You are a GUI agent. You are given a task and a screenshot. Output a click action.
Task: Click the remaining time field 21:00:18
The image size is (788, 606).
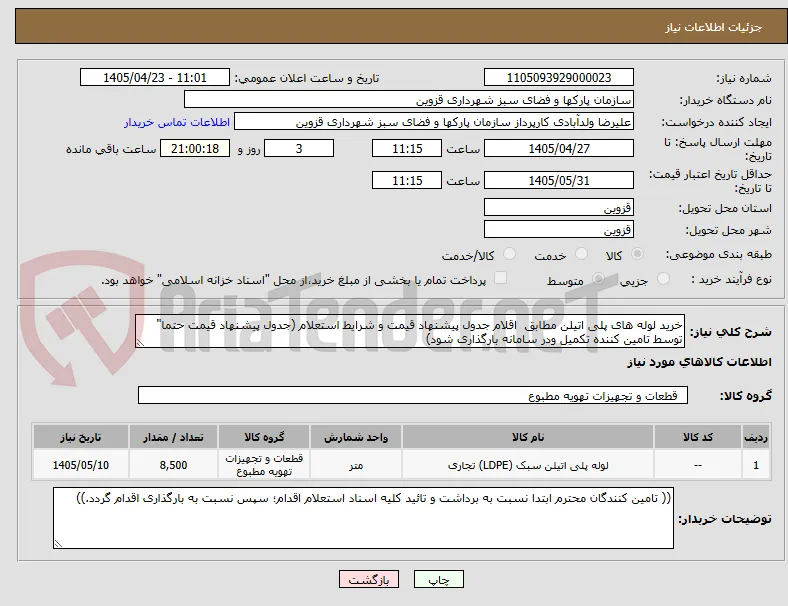[x=195, y=148]
